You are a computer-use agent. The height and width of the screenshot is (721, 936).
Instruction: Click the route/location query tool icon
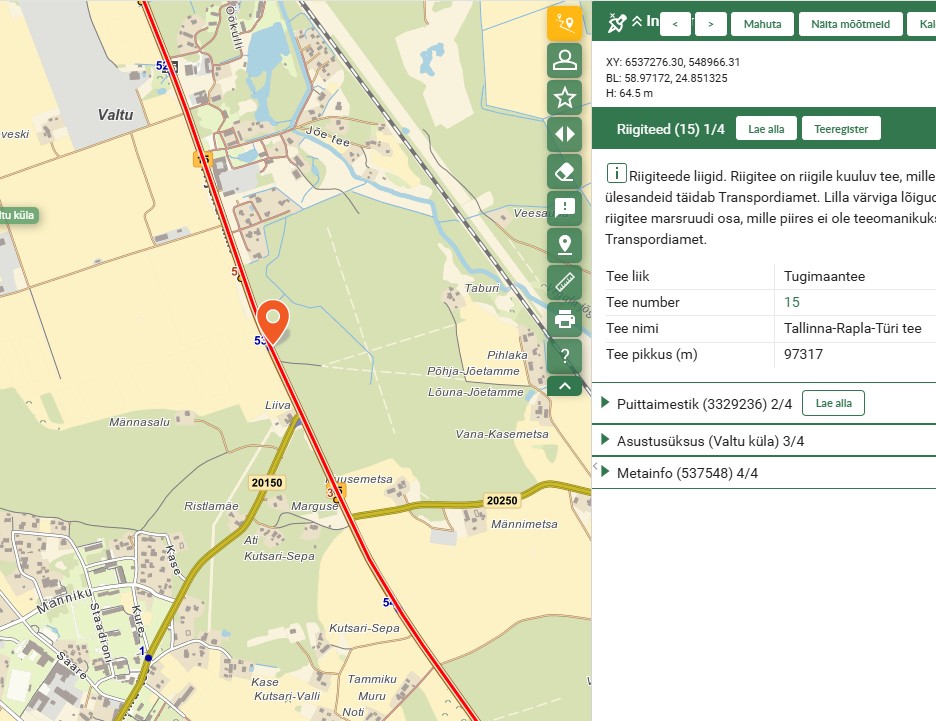click(x=564, y=23)
